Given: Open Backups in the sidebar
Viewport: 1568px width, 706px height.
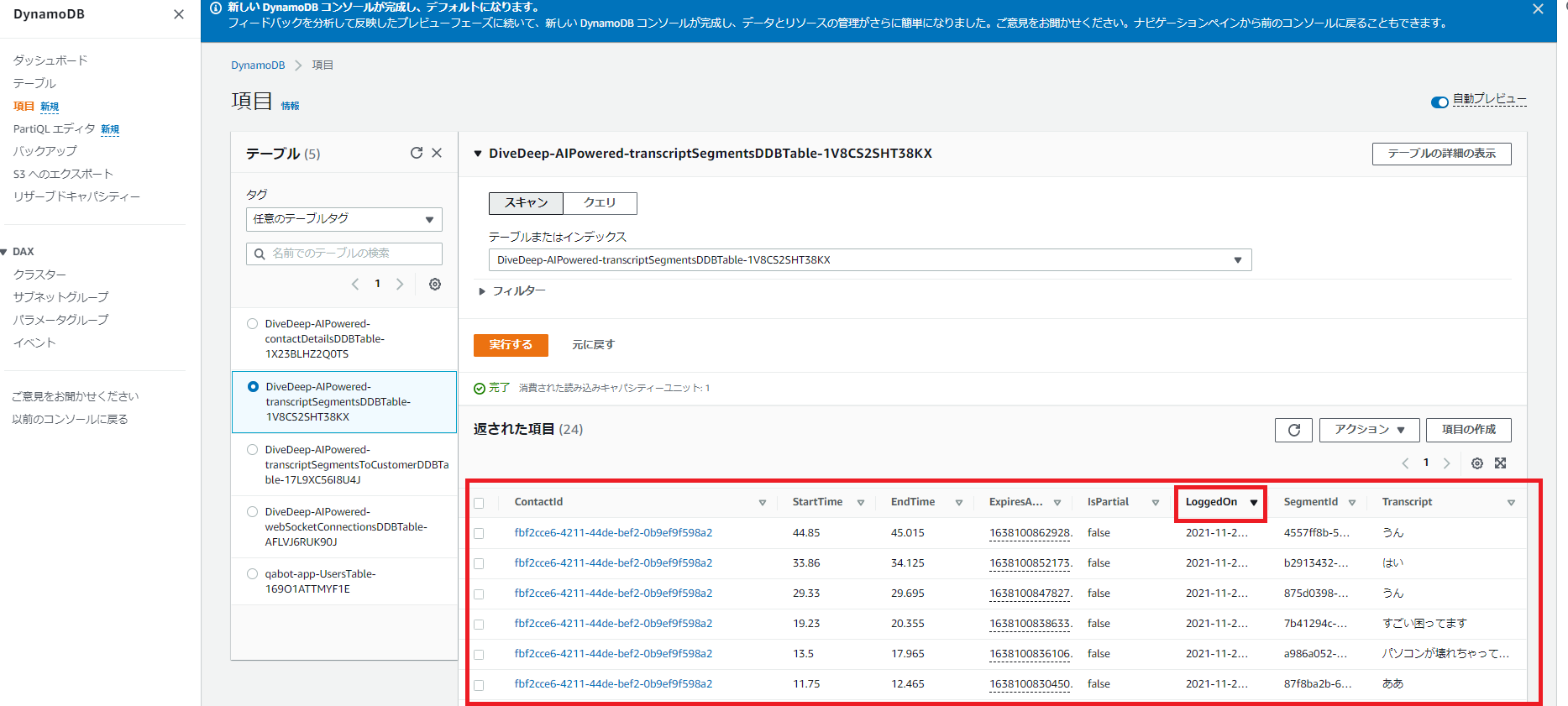Looking at the screenshot, I should (45, 151).
